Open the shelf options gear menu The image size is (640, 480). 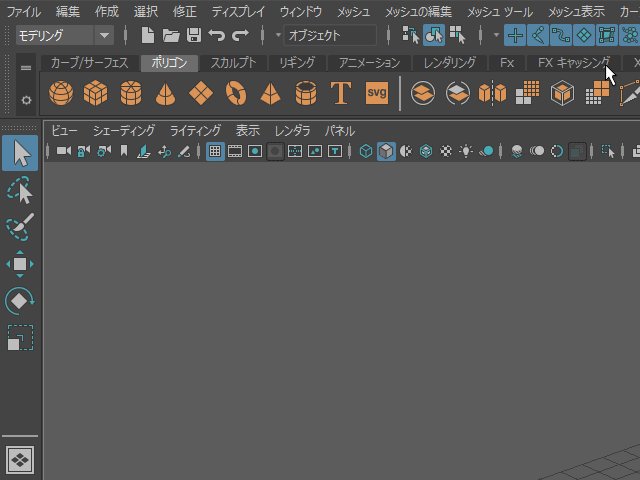click(26, 100)
